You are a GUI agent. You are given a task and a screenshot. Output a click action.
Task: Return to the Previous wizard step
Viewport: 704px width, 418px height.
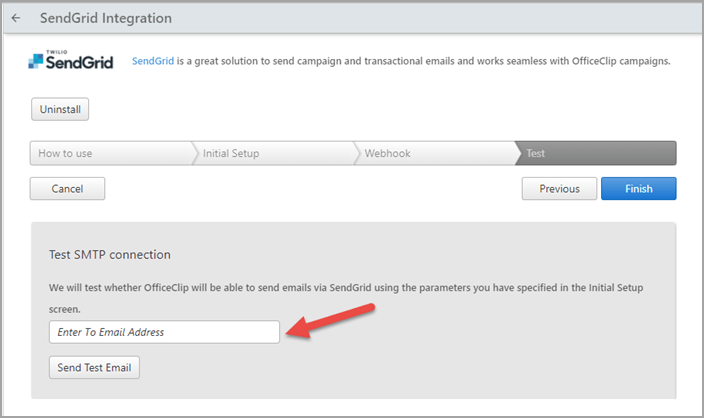[x=559, y=189]
